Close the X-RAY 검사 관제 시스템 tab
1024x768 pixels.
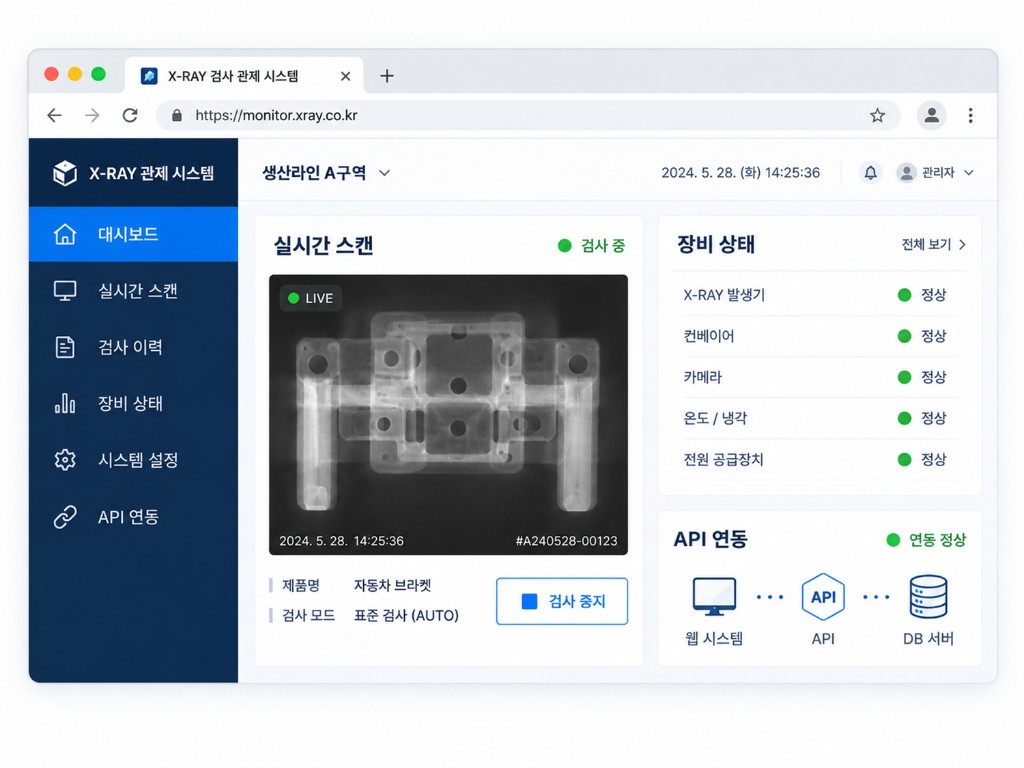click(345, 76)
